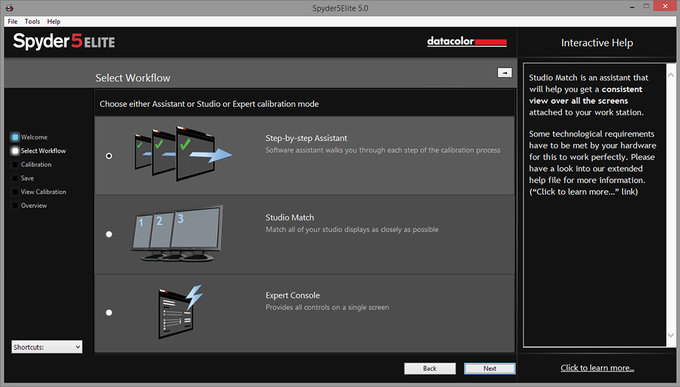Click the help scrollbar down arrow
The image size is (680, 387).
coord(671,335)
